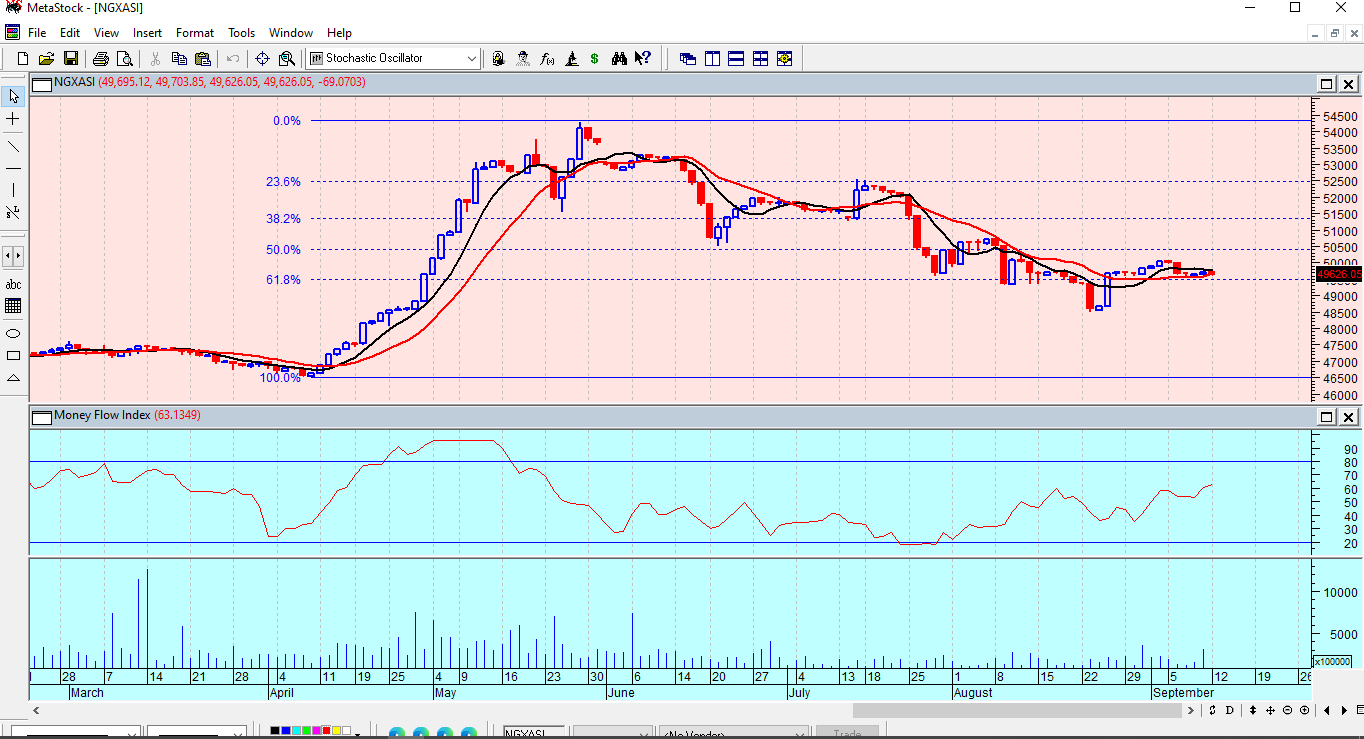Select the vertical line tool
This screenshot has height=739, width=1364.
pyautogui.click(x=13, y=190)
